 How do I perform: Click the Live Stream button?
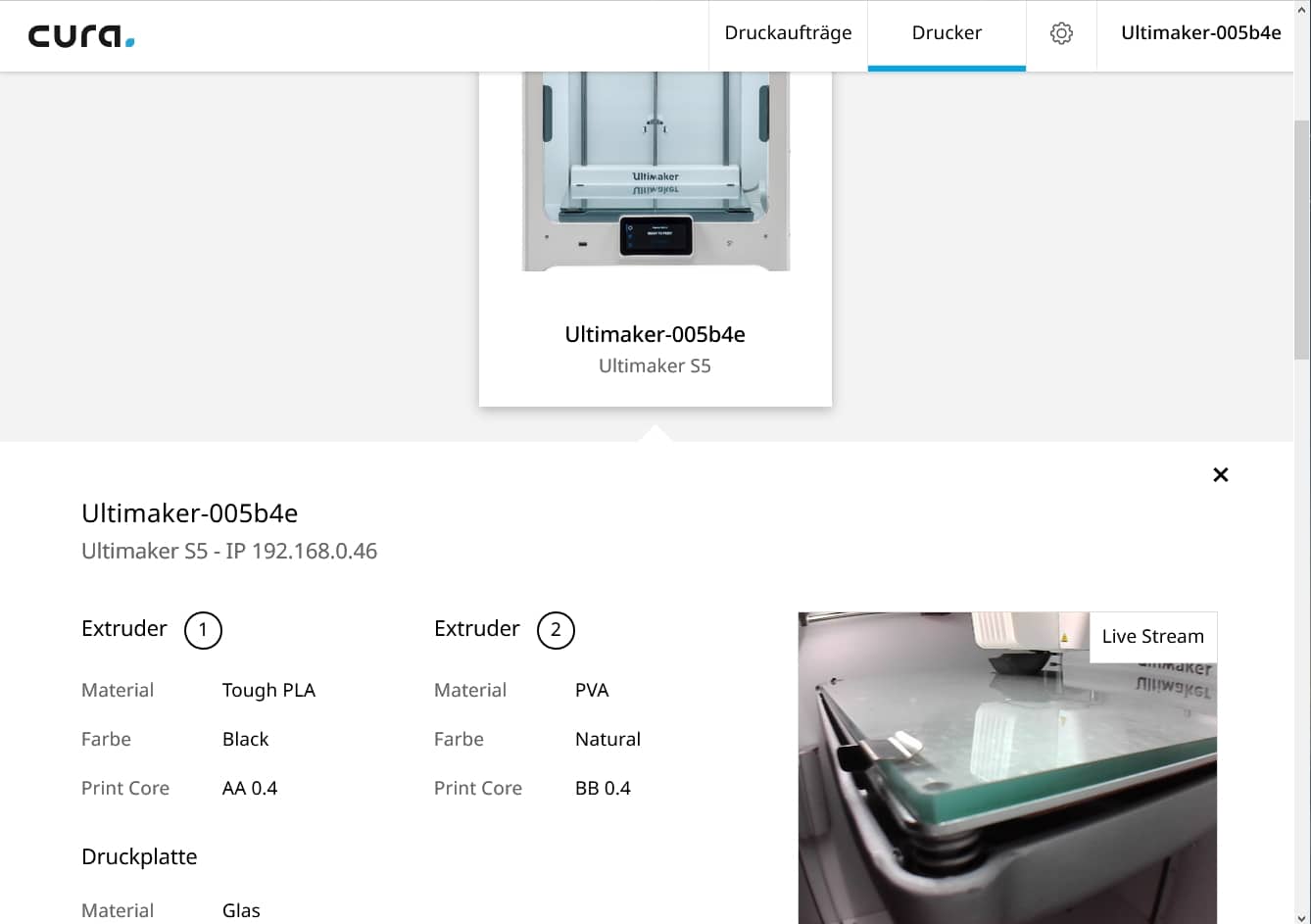(1152, 637)
